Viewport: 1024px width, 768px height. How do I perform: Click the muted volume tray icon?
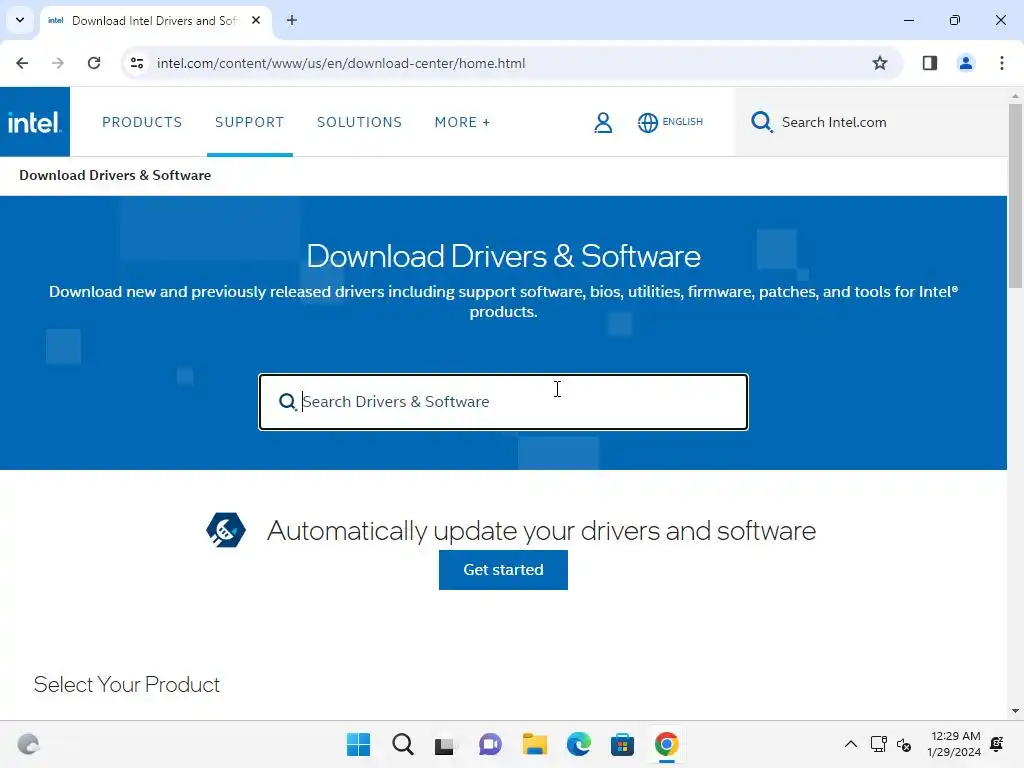pos(904,744)
